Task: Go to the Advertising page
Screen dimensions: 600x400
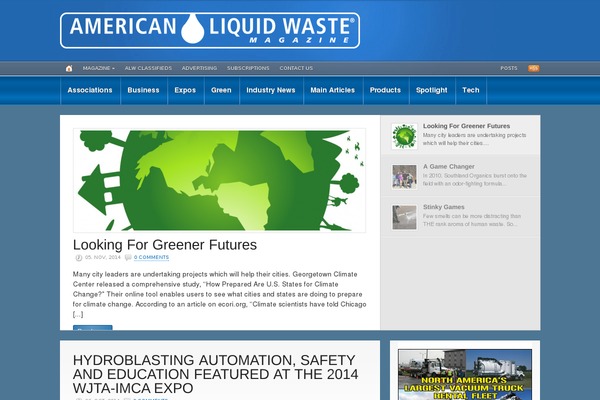Action: click(199, 68)
